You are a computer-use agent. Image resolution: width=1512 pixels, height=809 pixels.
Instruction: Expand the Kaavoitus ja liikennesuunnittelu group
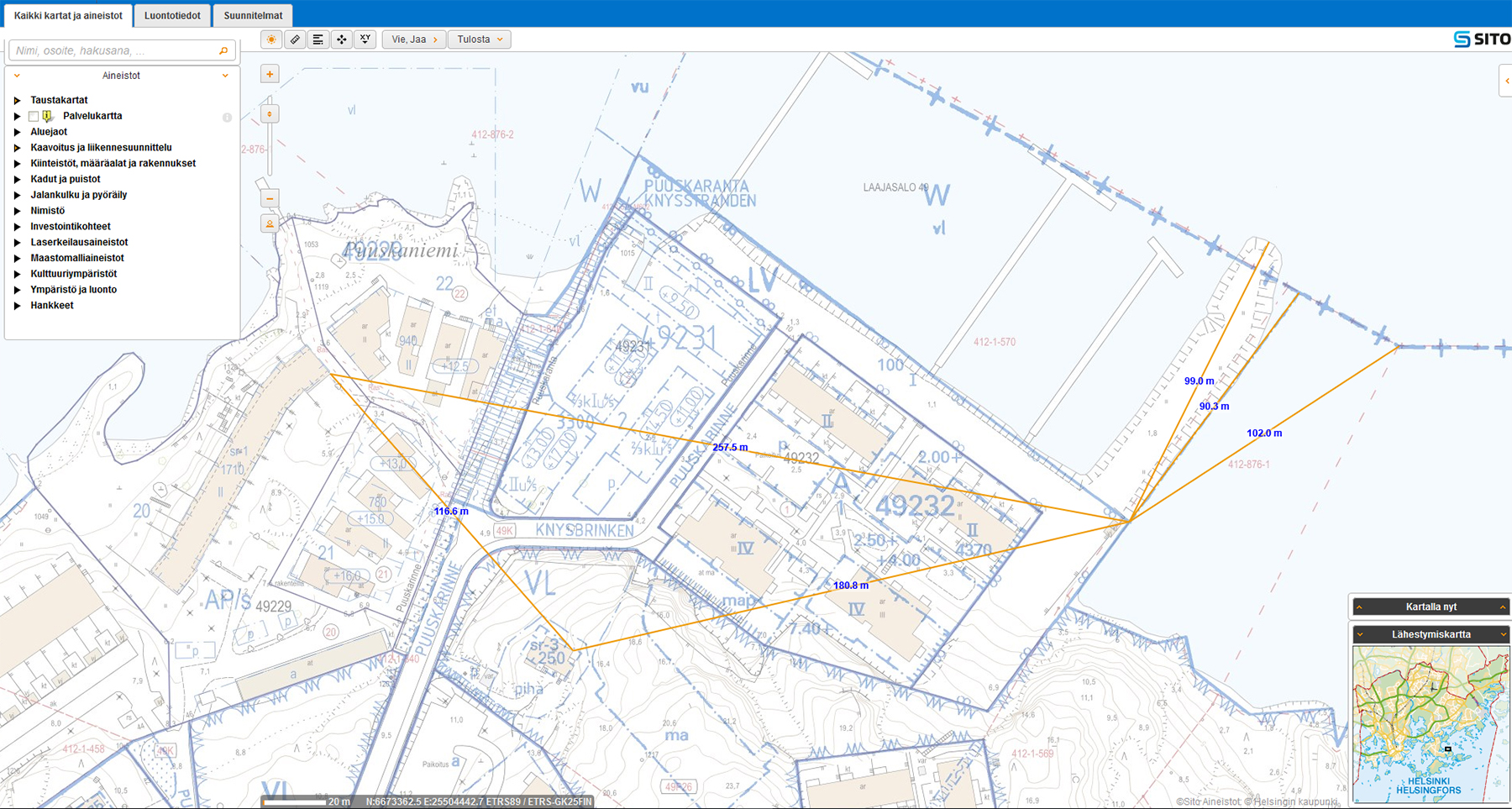(17, 148)
